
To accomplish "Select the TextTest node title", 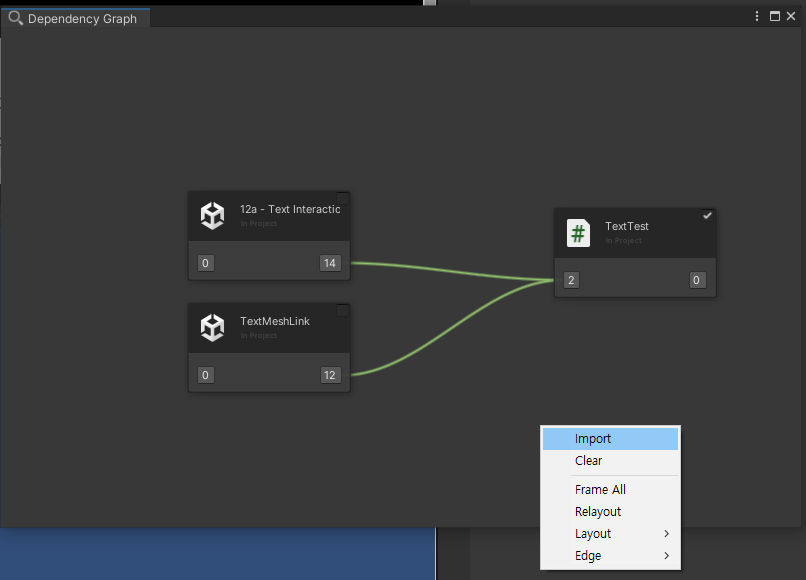I will pos(627,226).
